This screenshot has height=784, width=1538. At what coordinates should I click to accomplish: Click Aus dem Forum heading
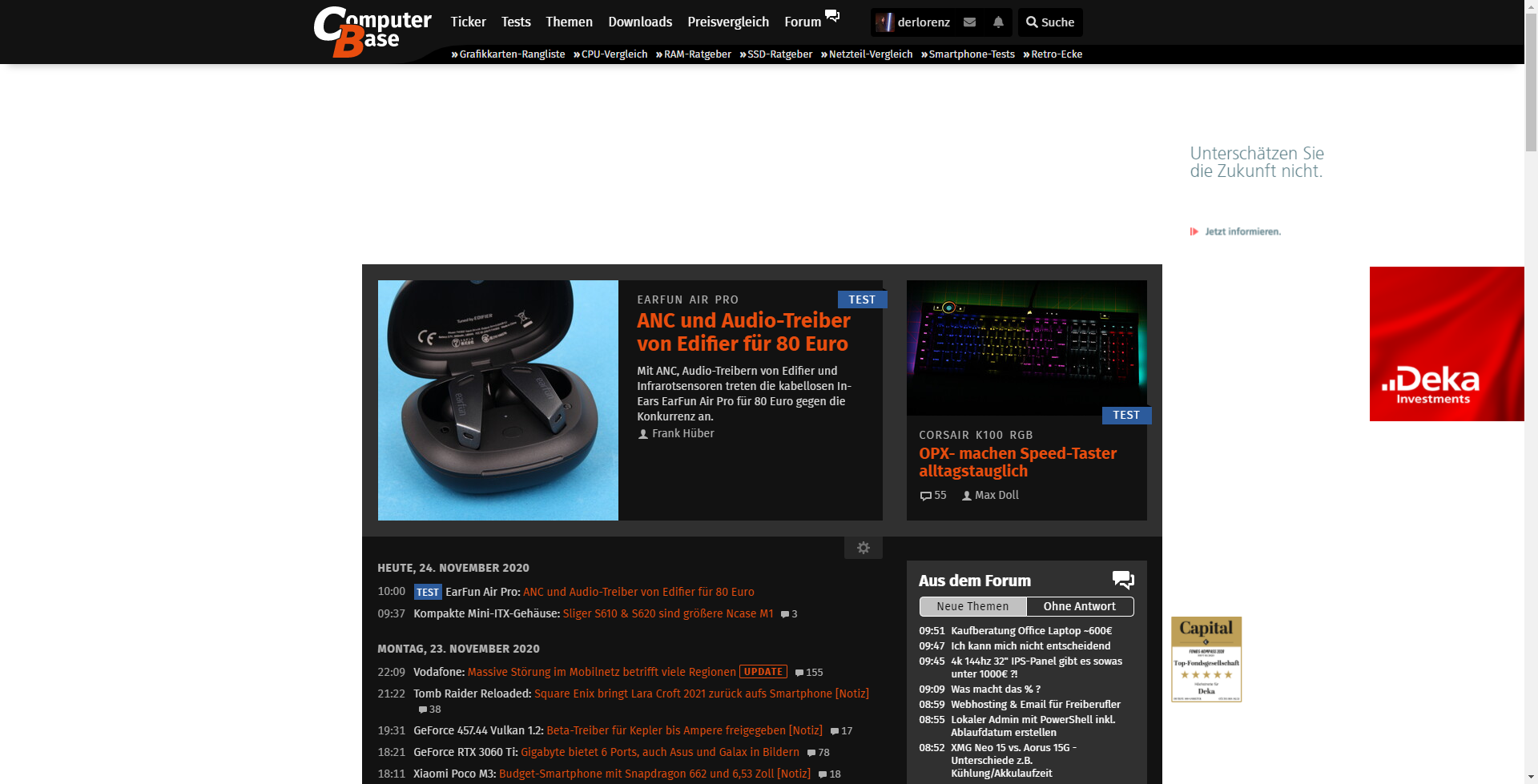[975, 581]
